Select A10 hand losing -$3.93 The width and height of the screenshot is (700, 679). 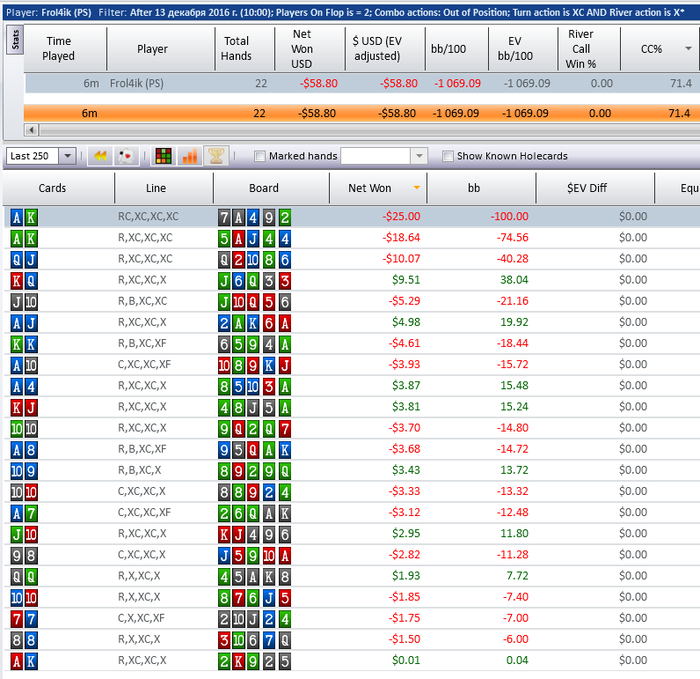click(x=352, y=365)
